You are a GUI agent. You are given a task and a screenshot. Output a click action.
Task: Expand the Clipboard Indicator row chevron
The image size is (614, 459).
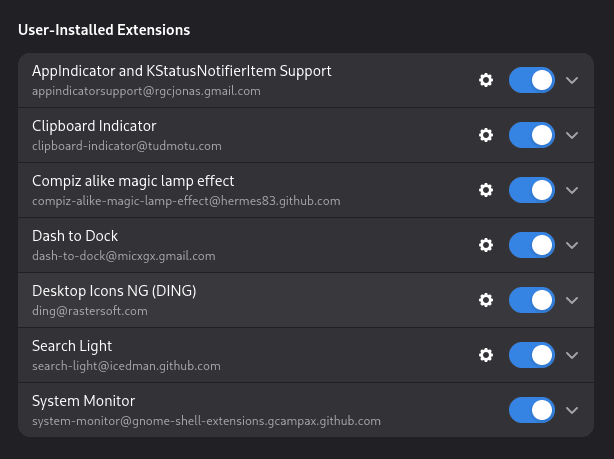[x=572, y=135]
